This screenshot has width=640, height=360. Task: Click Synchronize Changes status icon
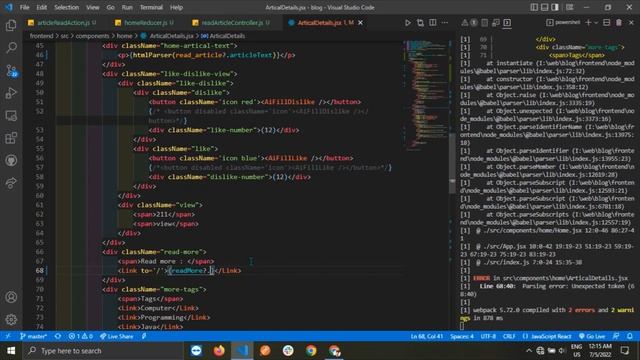point(58,336)
